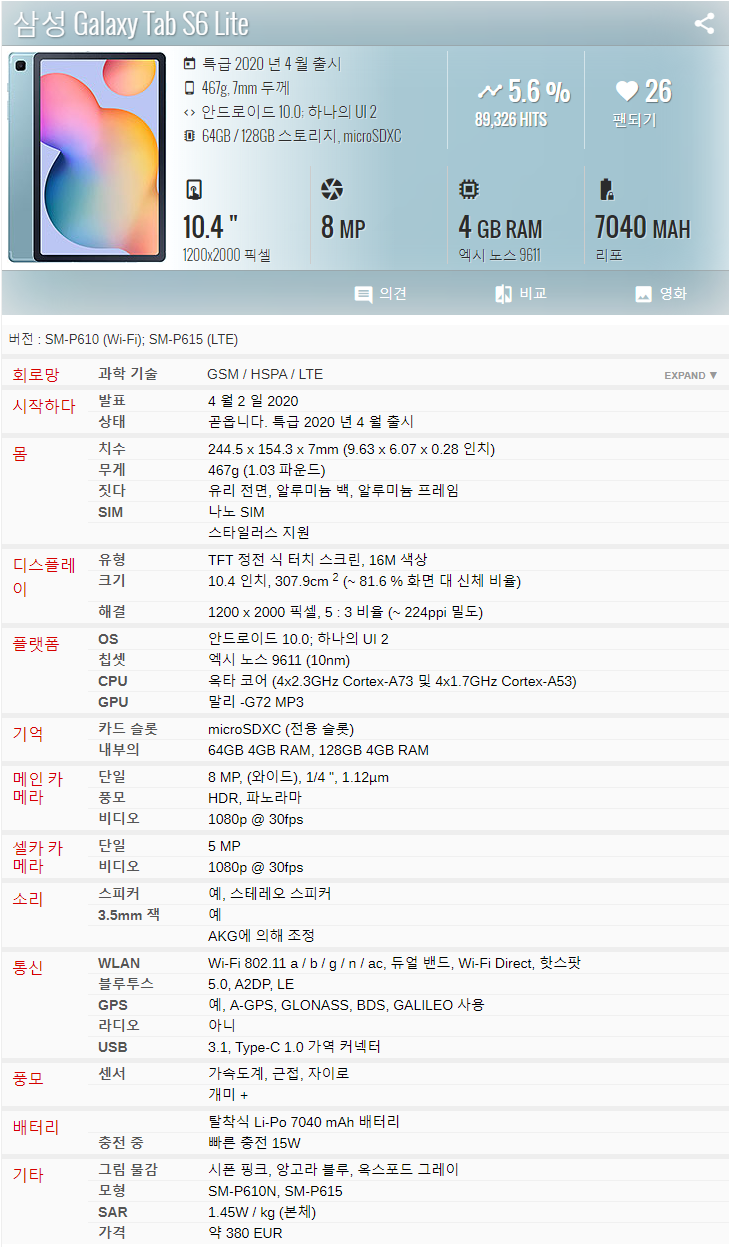The image size is (729, 1247).
Task: Click the 엑시 노스 9611 (10nm) chipset value
Action: (279, 660)
